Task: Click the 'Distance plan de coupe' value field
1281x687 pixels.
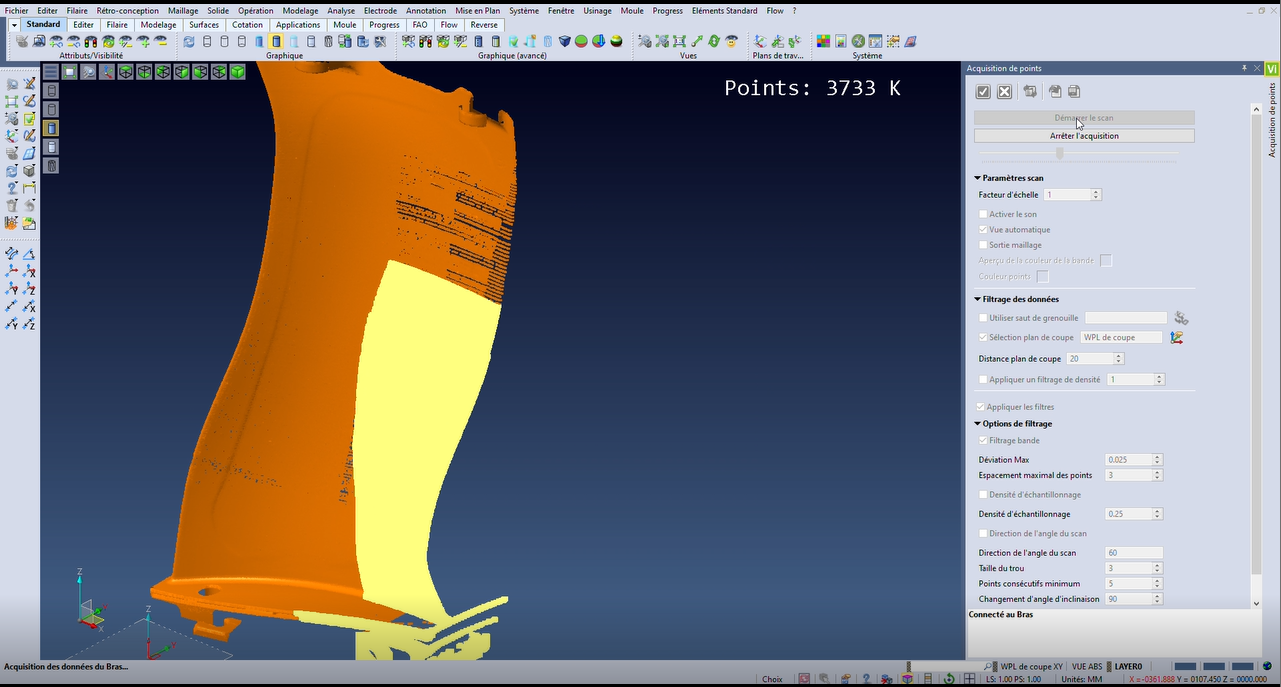Action: [1089, 359]
